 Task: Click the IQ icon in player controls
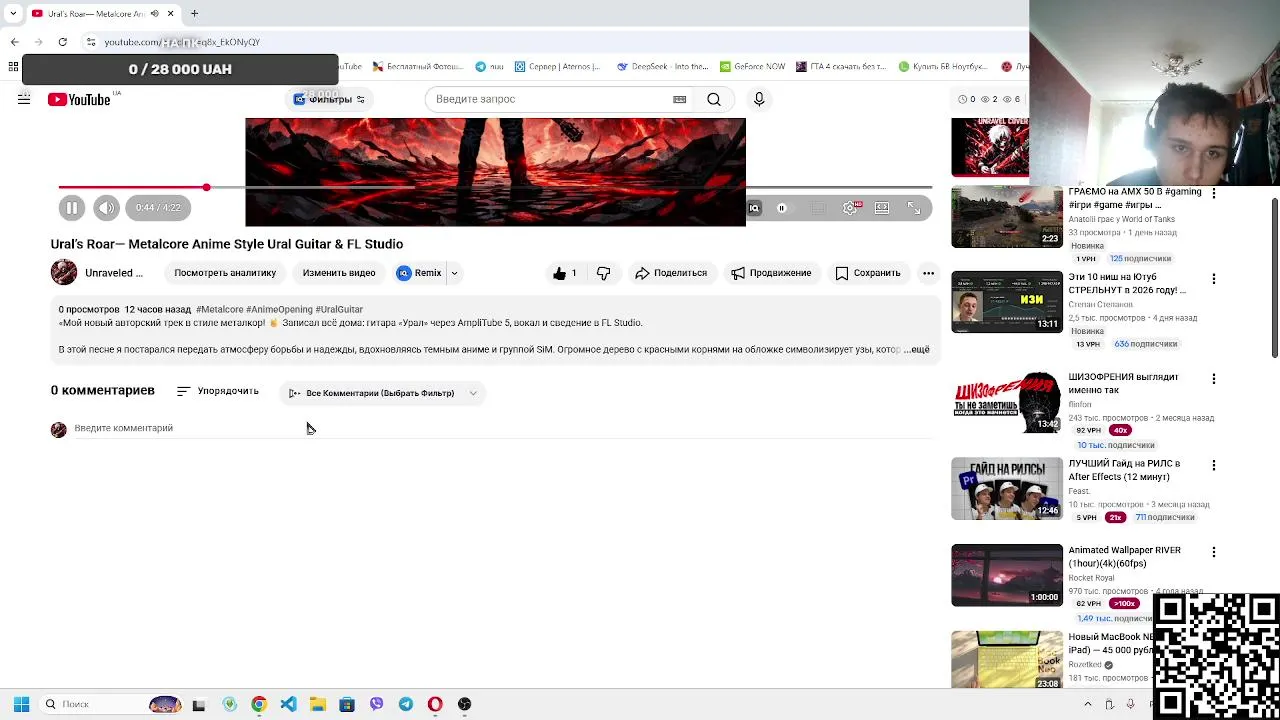tap(754, 208)
